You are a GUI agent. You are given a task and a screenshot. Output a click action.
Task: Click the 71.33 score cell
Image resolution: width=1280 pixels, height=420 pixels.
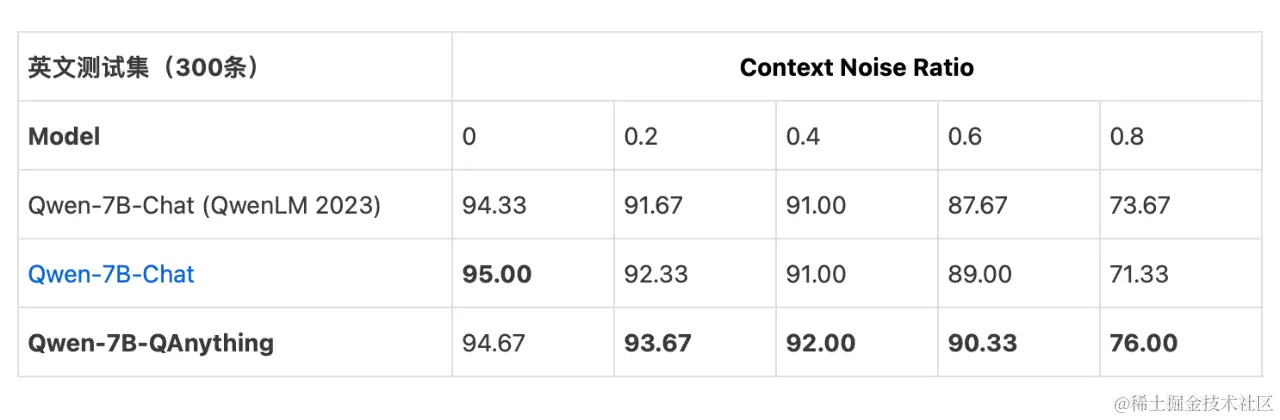click(x=1140, y=274)
